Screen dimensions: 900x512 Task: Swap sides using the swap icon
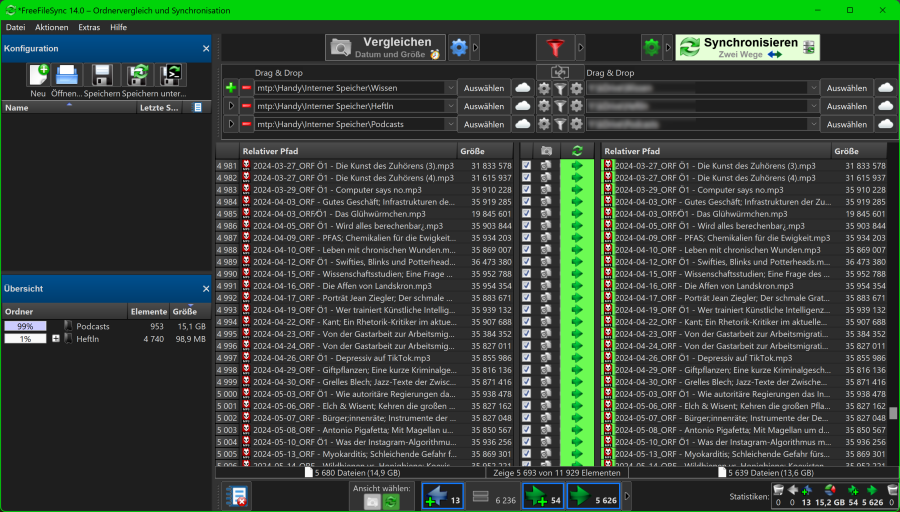coord(560,72)
